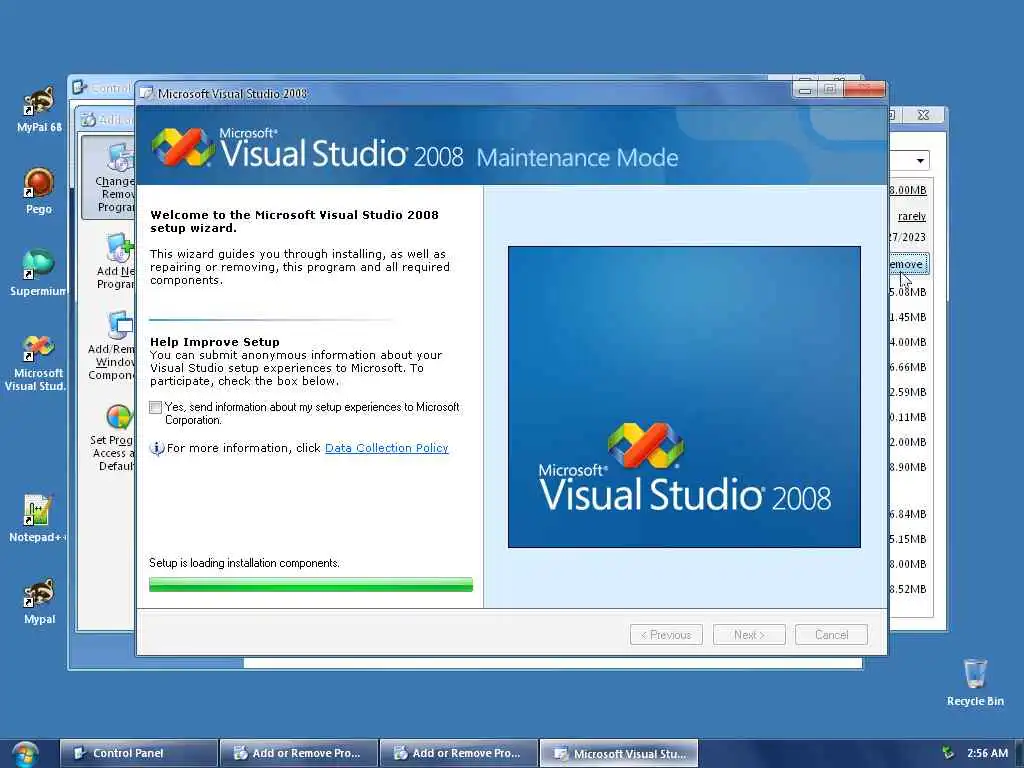Click the 'rarely' usage frequency text
Screen dimensions: 1024x768
(x=912, y=216)
